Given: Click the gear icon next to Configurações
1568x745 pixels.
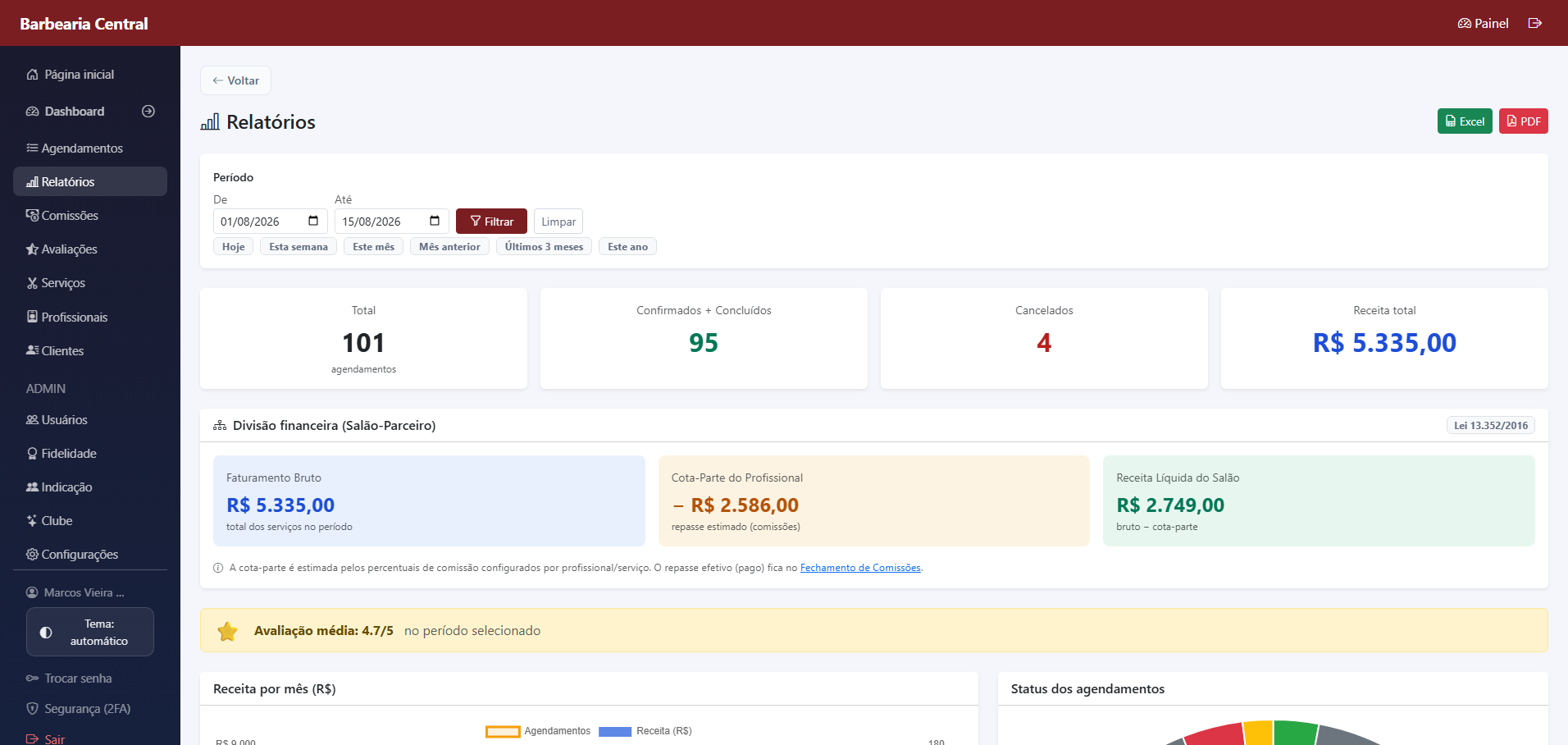Looking at the screenshot, I should [x=33, y=555].
